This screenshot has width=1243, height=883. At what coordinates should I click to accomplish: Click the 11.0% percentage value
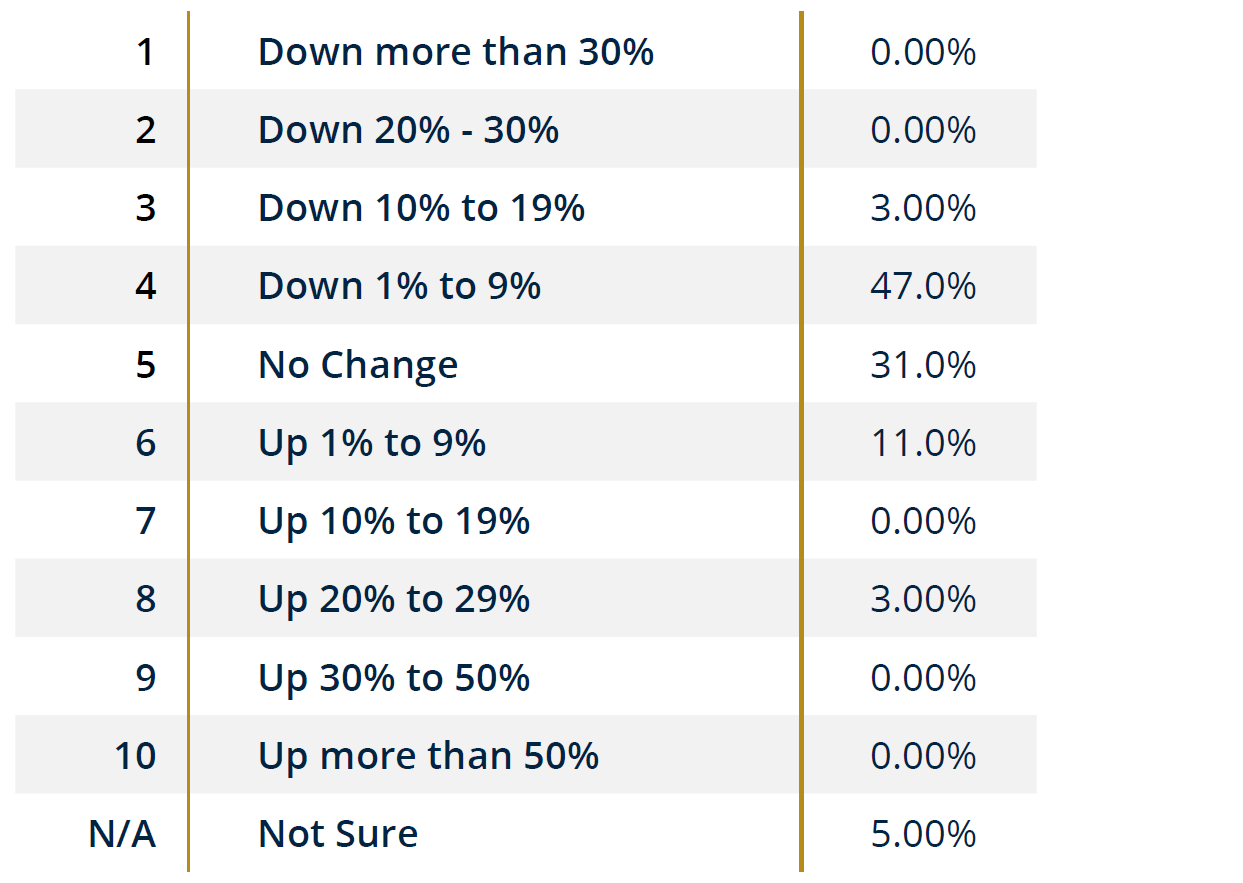(x=923, y=443)
